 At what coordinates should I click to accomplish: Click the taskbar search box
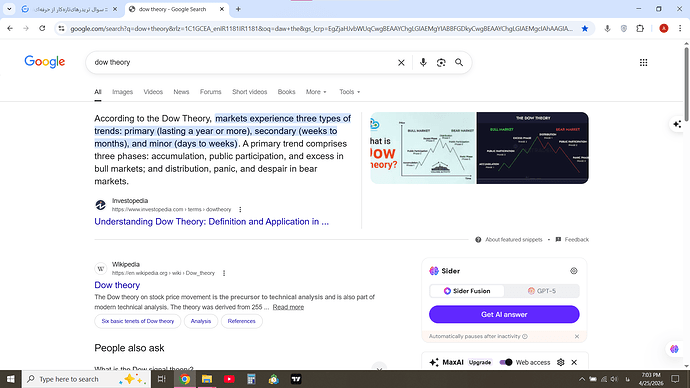coord(86,379)
